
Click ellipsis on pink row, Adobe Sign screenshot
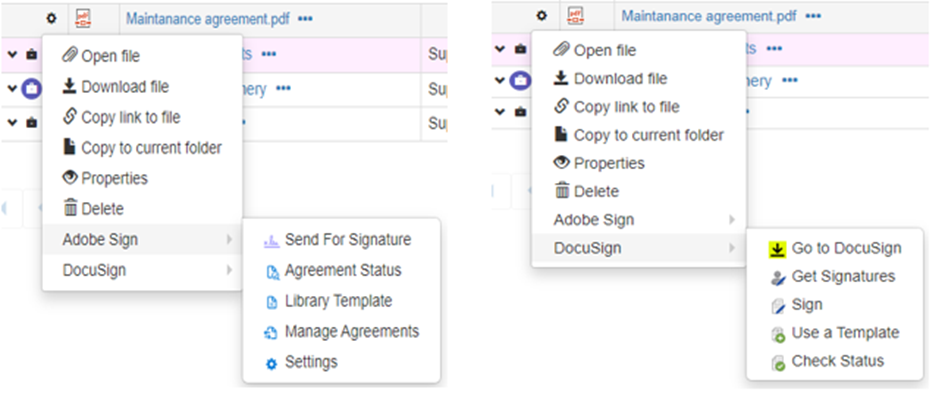tap(269, 55)
